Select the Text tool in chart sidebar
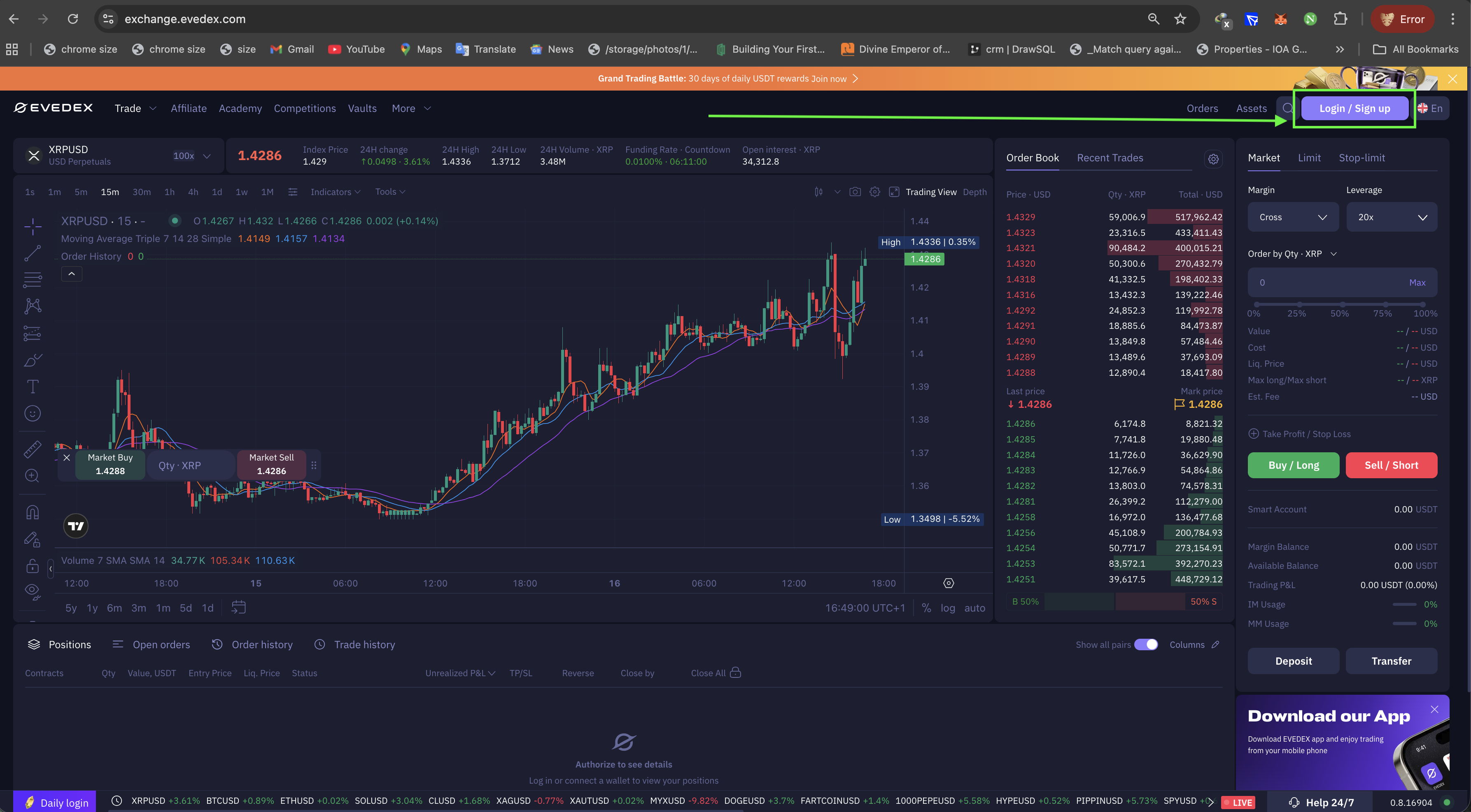Screen dimensions: 1471x812 pyautogui.click(x=33, y=386)
